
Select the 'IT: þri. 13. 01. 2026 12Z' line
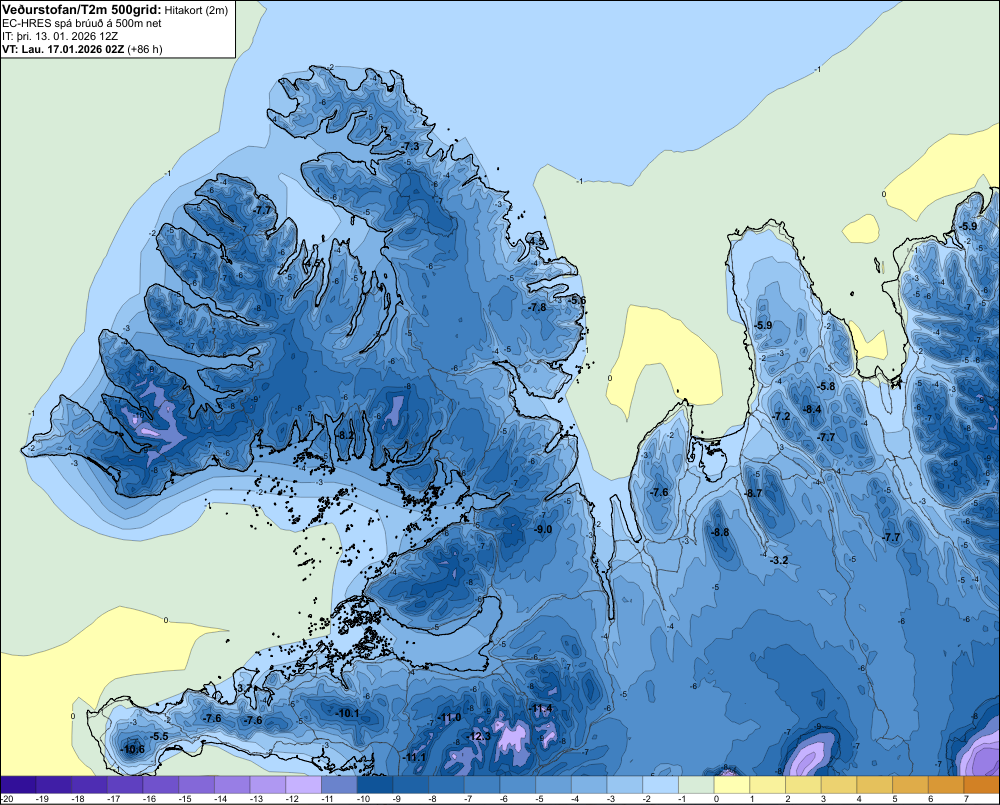[x=60, y=36]
